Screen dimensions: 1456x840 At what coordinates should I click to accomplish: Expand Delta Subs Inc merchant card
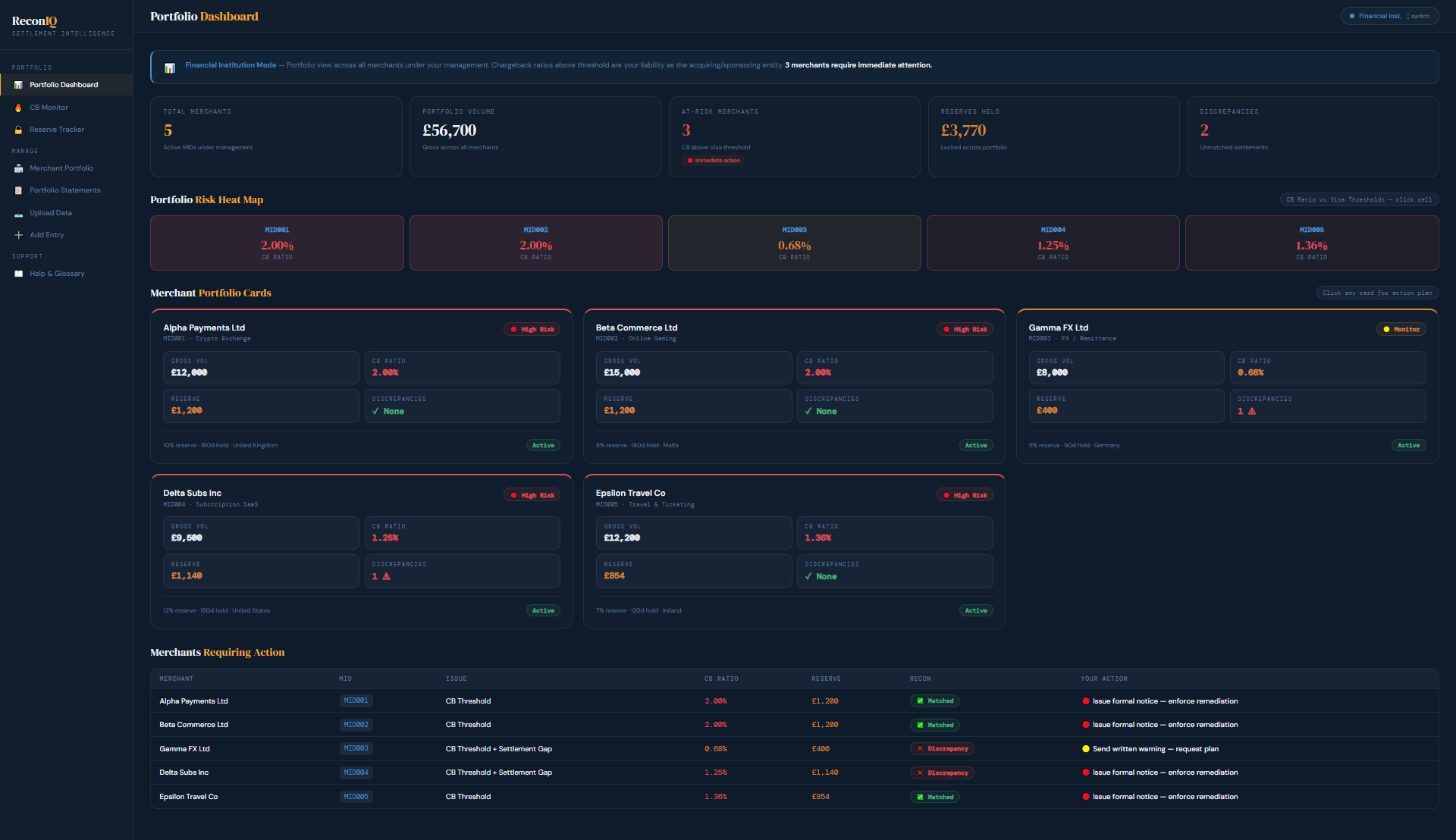click(361, 551)
